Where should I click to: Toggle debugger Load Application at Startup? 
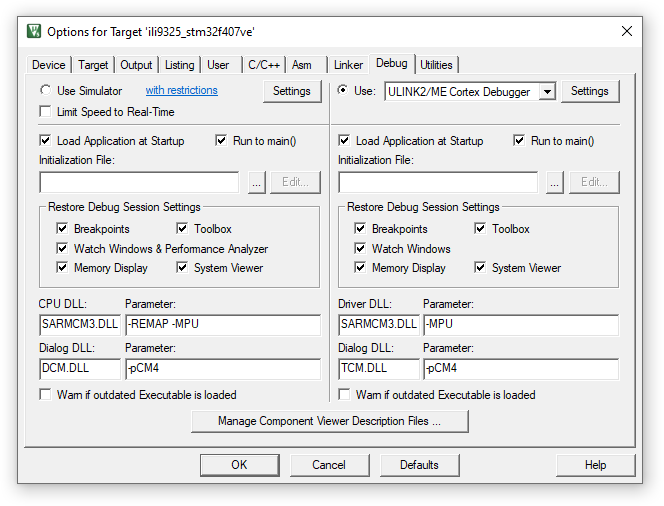(344, 140)
